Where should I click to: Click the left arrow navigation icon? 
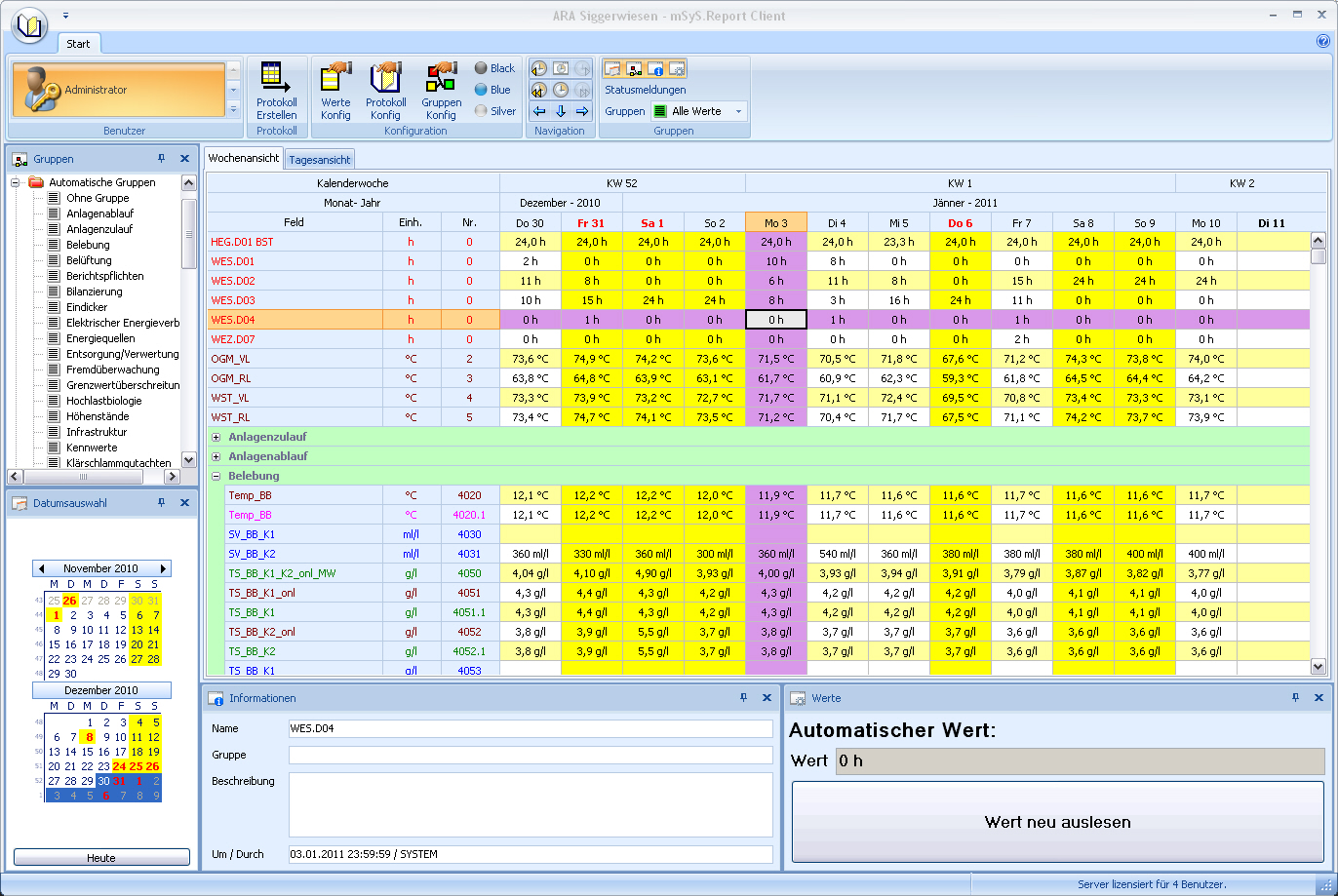click(539, 111)
